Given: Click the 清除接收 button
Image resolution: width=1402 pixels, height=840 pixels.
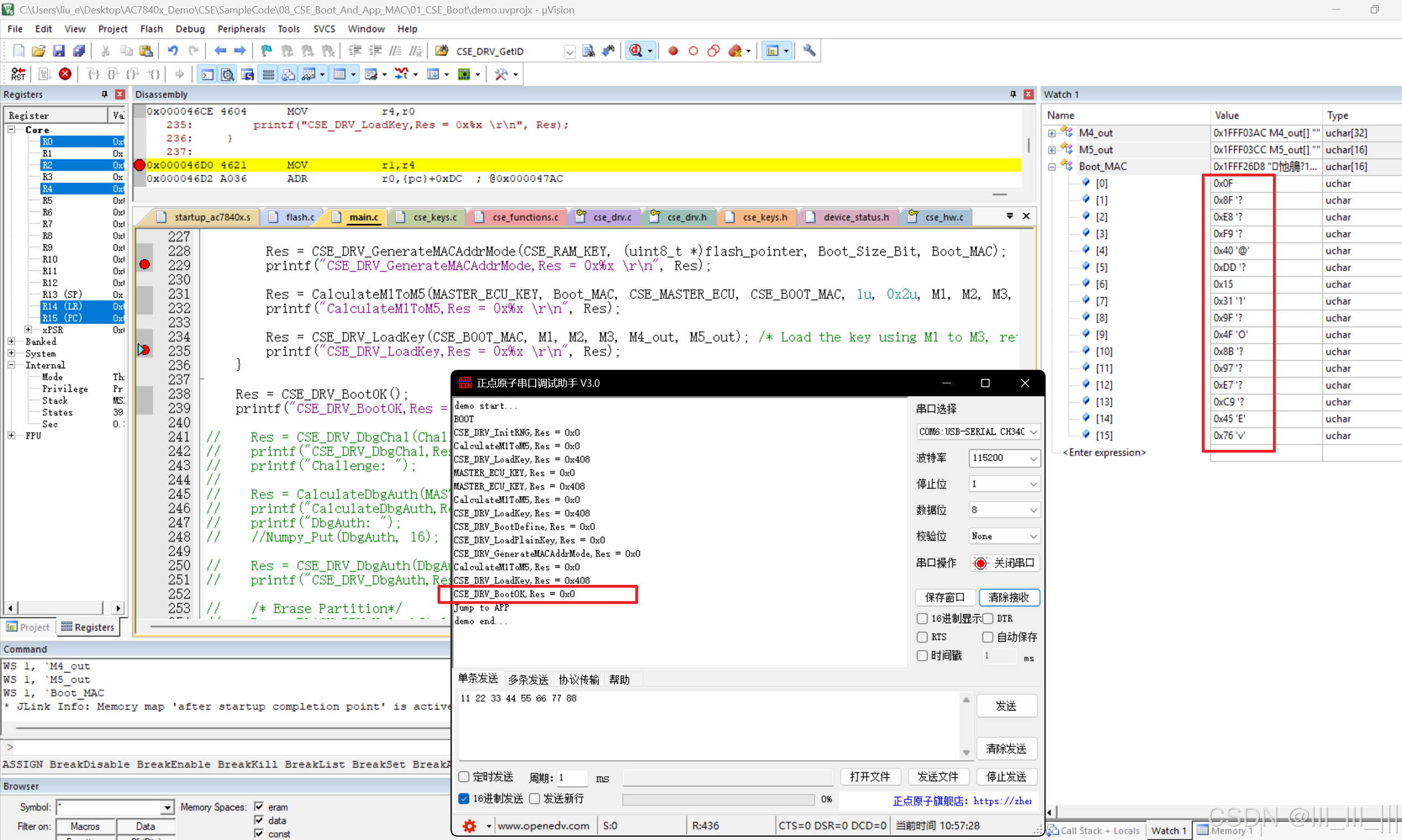Looking at the screenshot, I should (1008, 597).
